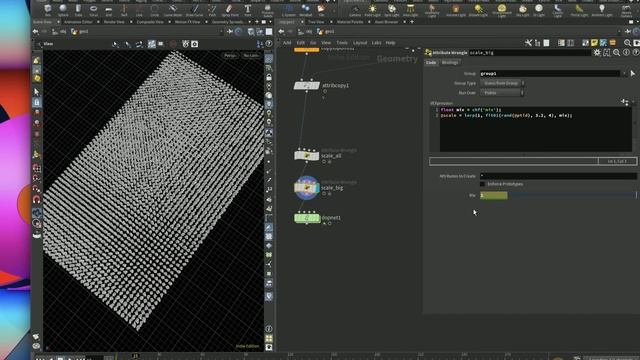
Task: Open the Labs menu in network editor
Action: click(376, 43)
